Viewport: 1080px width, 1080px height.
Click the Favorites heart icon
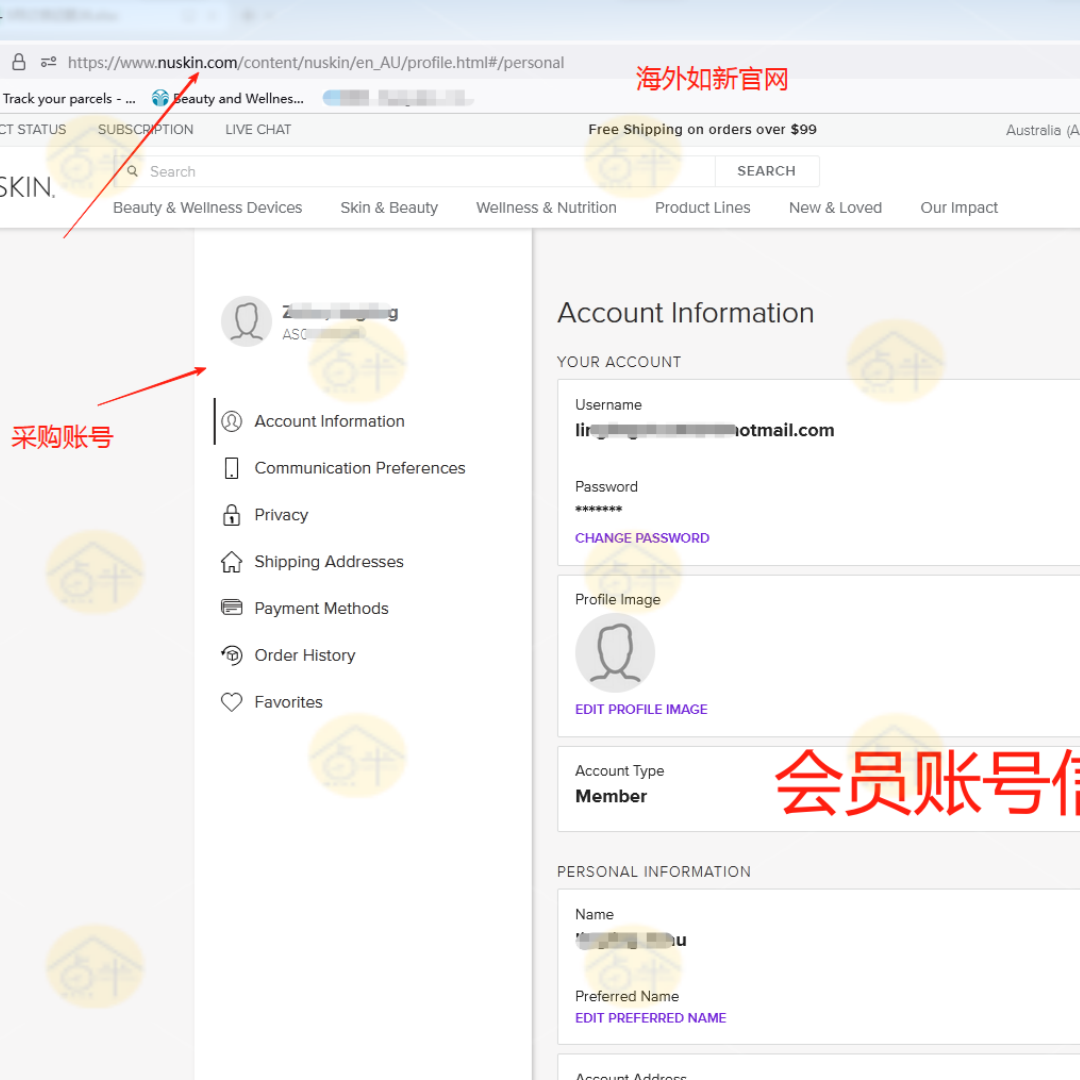231,702
